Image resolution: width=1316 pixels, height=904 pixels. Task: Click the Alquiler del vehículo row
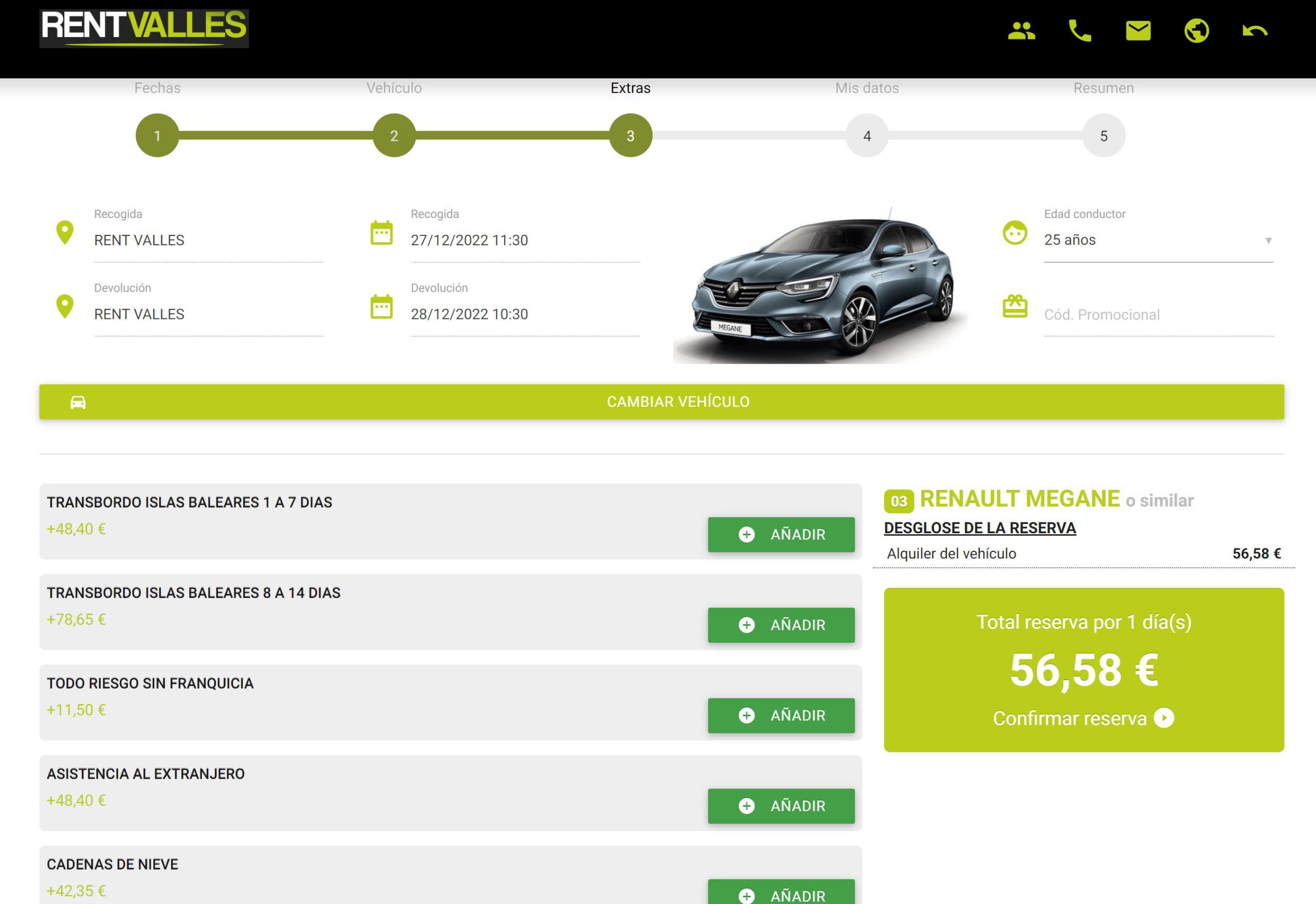click(1084, 553)
